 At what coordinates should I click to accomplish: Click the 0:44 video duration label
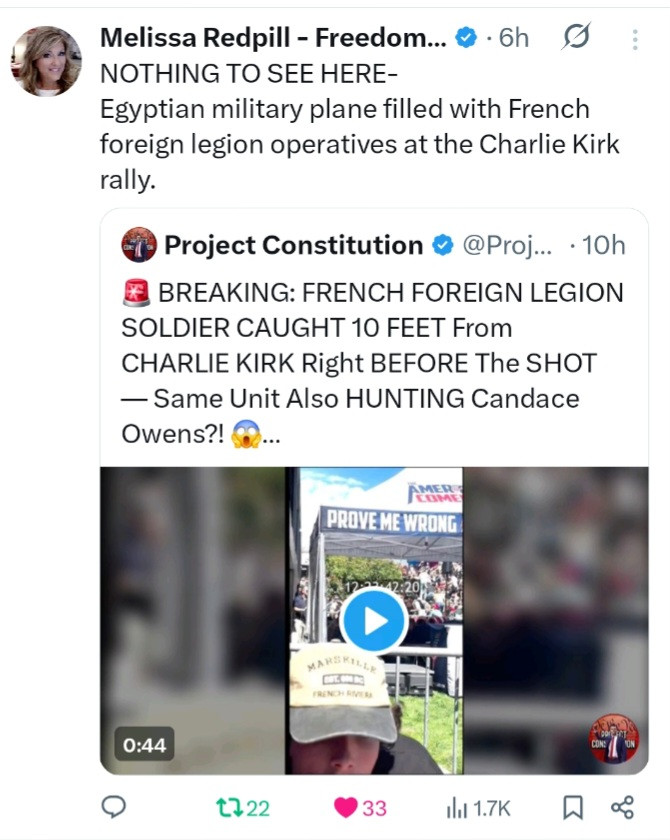[x=145, y=744]
